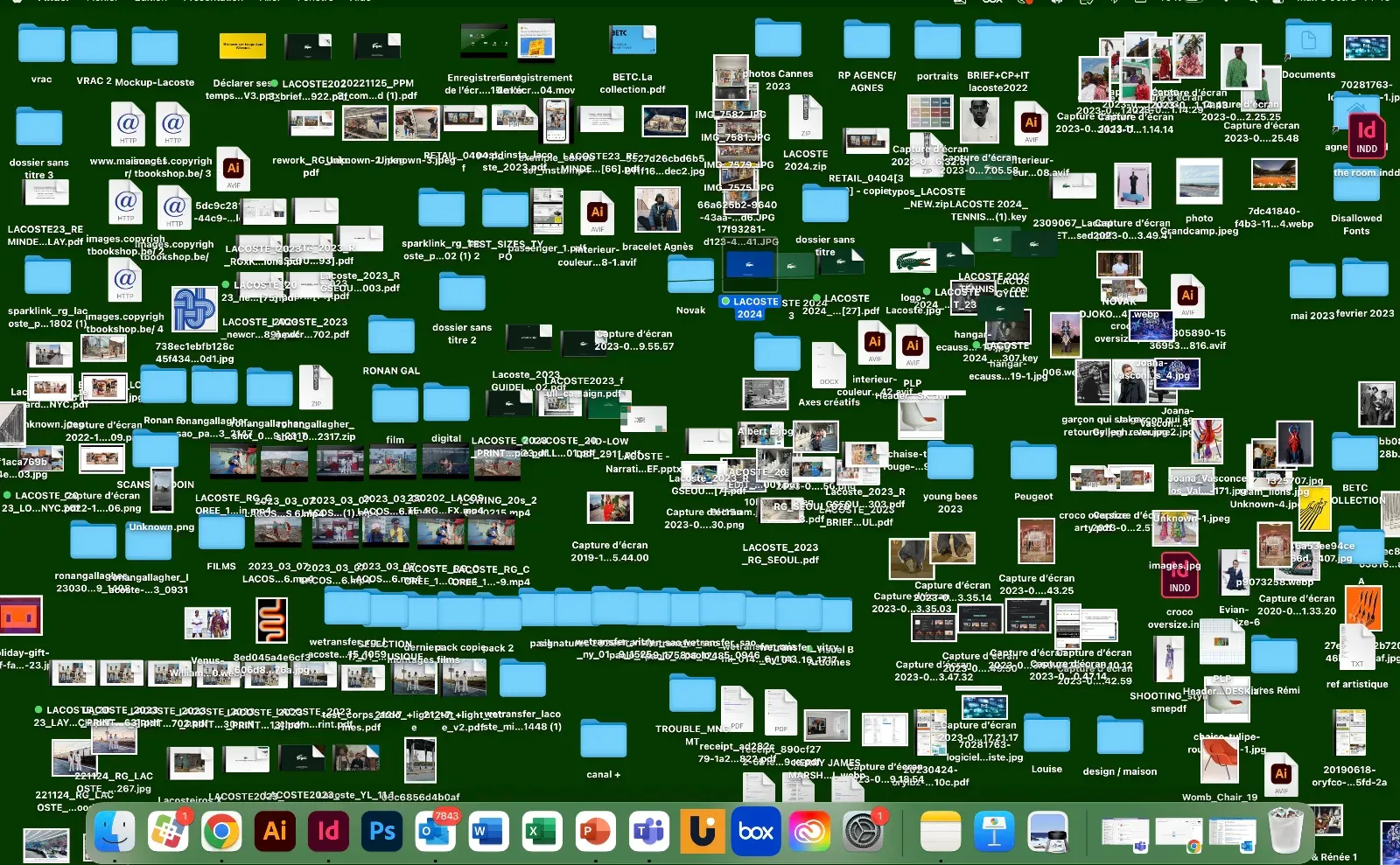The width and height of the screenshot is (1400, 865).
Task: Open Adobe Creative Cloud from the dock
Action: (x=809, y=831)
